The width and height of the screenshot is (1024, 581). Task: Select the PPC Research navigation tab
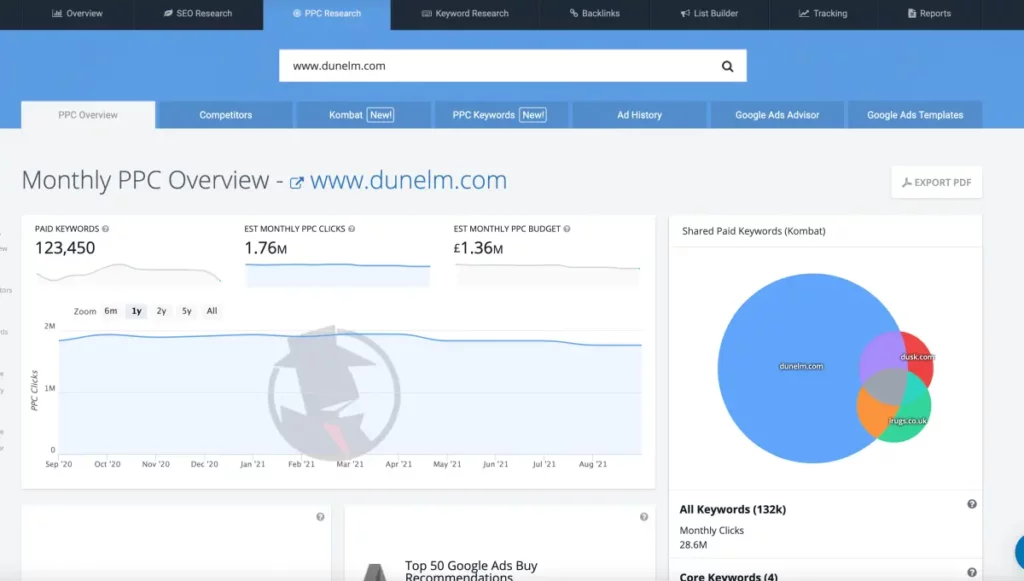[x=327, y=14]
